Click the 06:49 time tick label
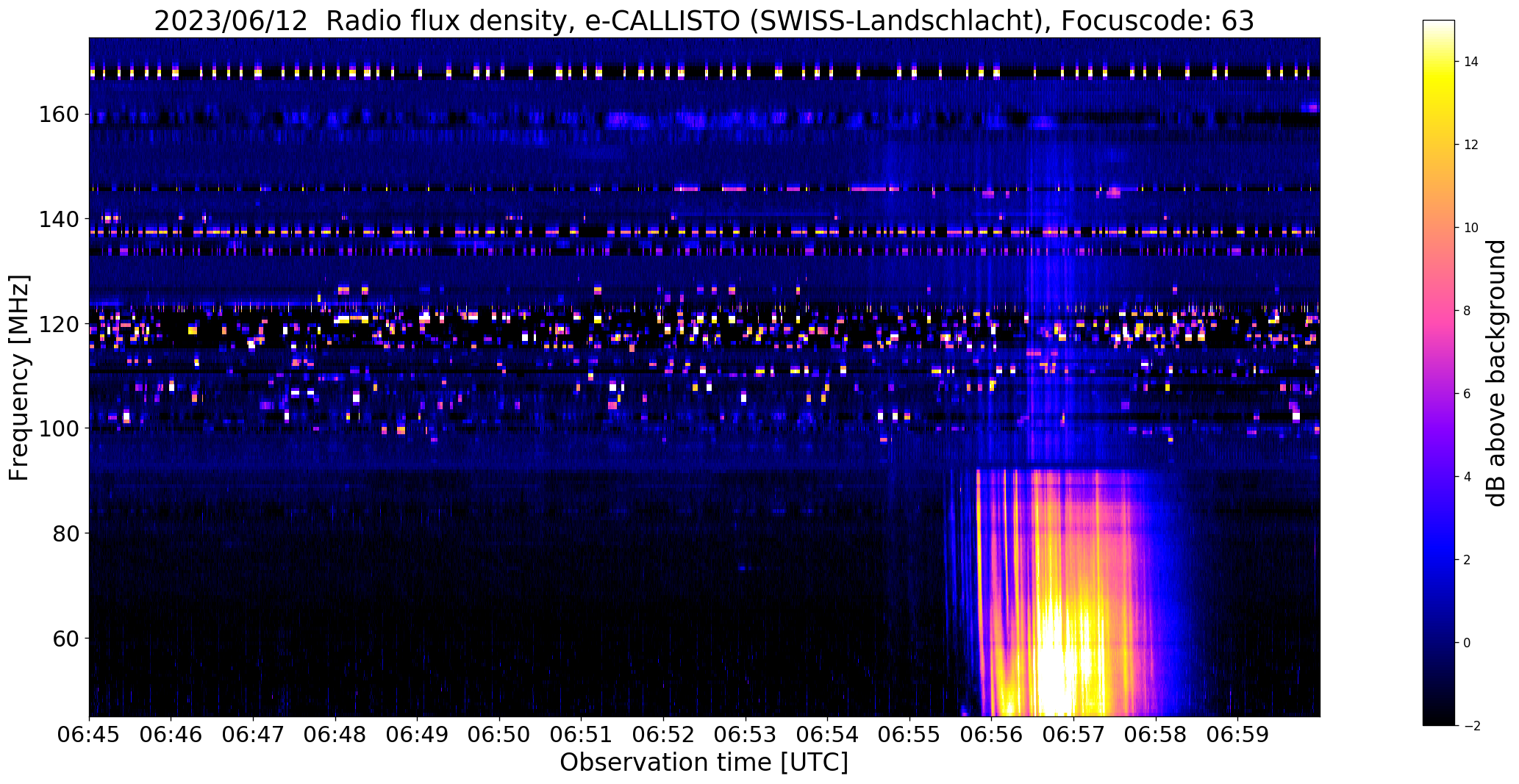This screenshot has width=1519, height=784. [418, 736]
